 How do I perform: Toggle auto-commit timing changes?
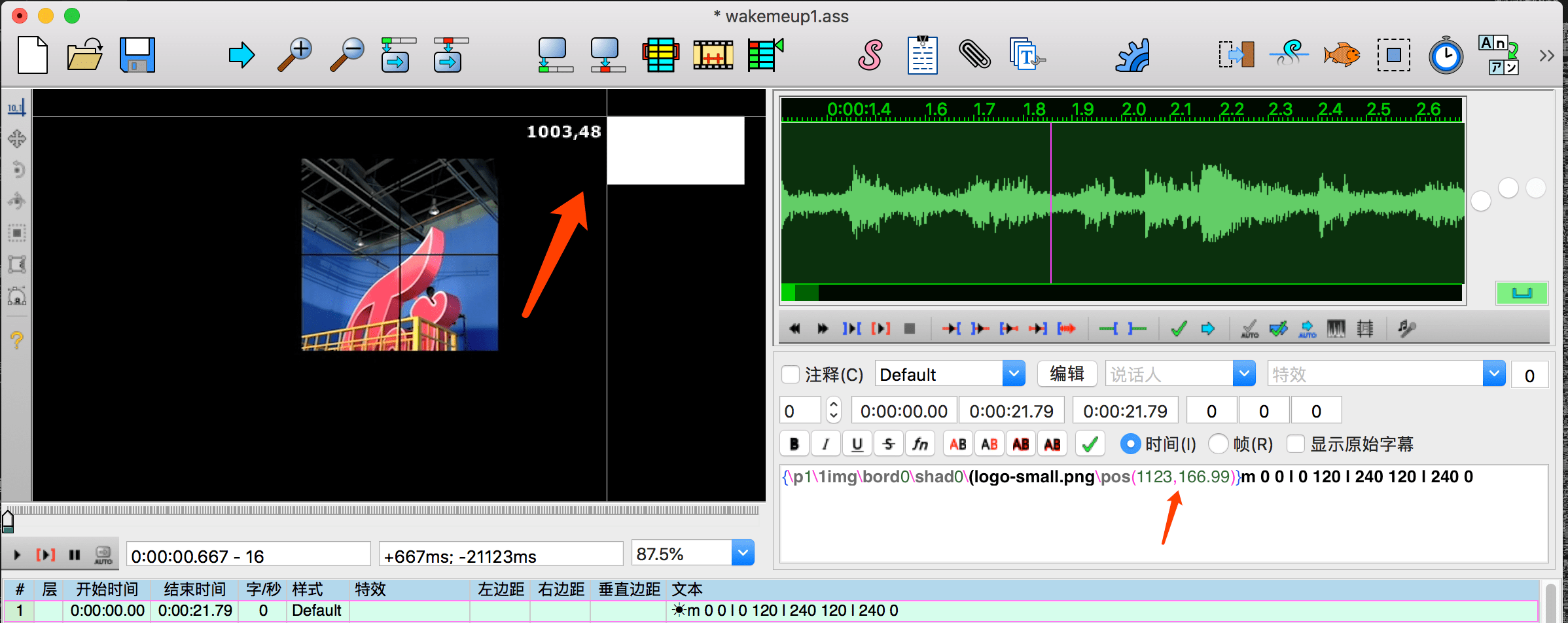pyautogui.click(x=1250, y=329)
